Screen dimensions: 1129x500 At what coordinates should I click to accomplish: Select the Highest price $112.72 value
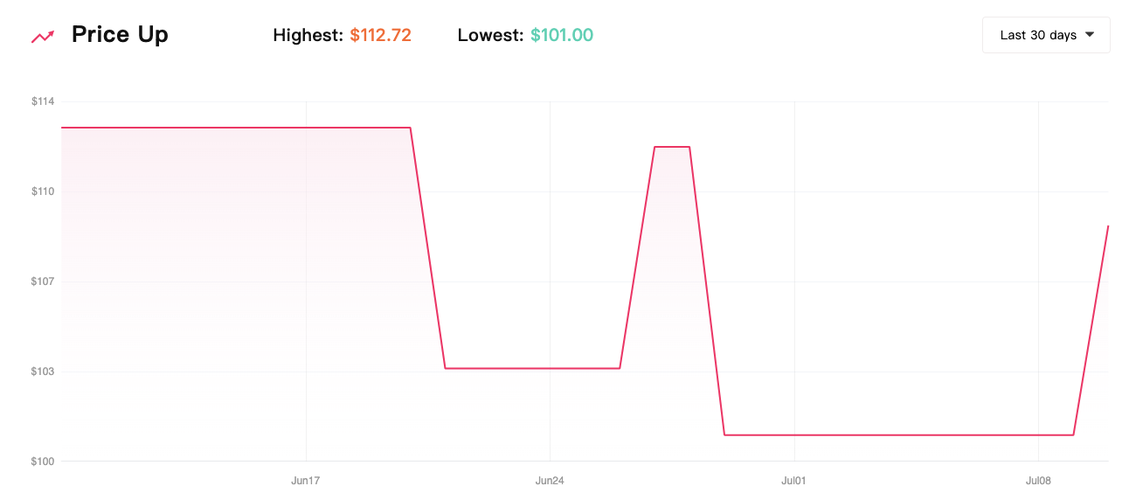pos(381,35)
